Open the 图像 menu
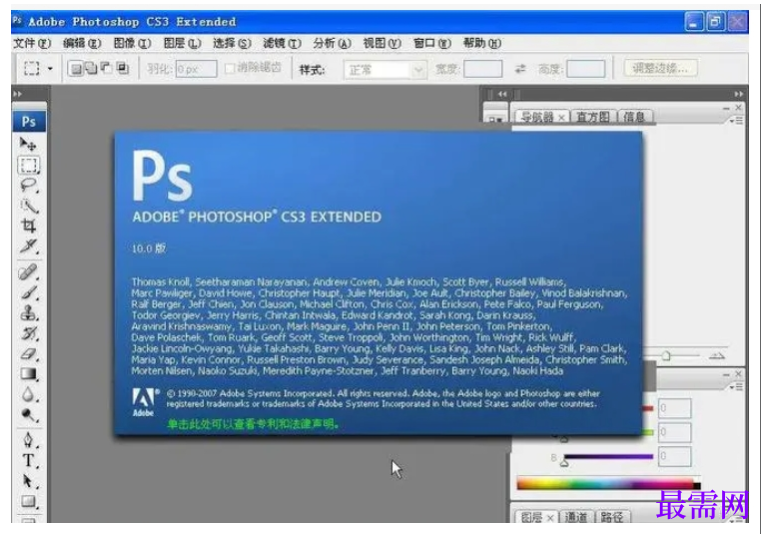This screenshot has height=536, width=768. (x=132, y=43)
